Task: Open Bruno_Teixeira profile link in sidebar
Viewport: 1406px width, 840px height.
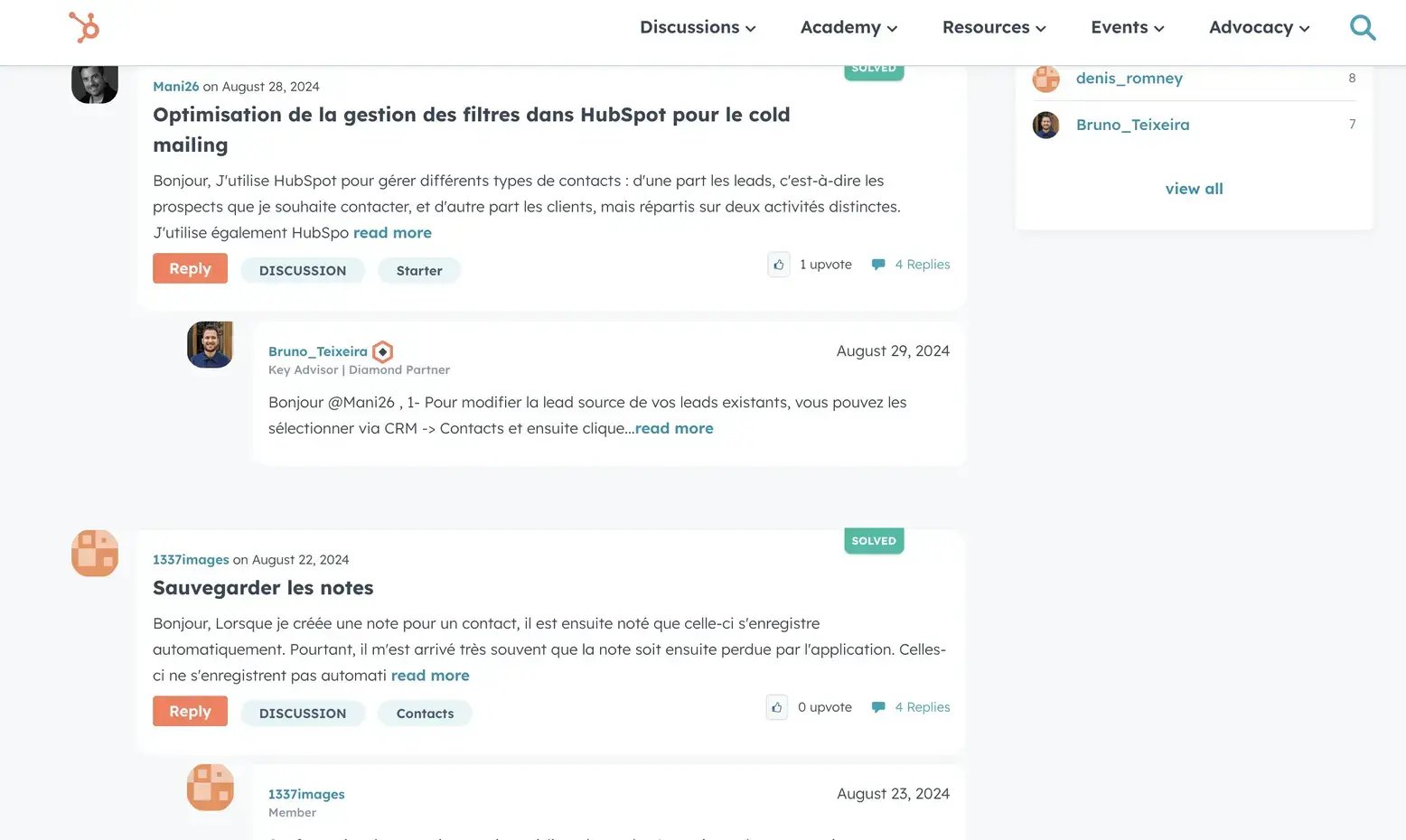Action: 1133,125
